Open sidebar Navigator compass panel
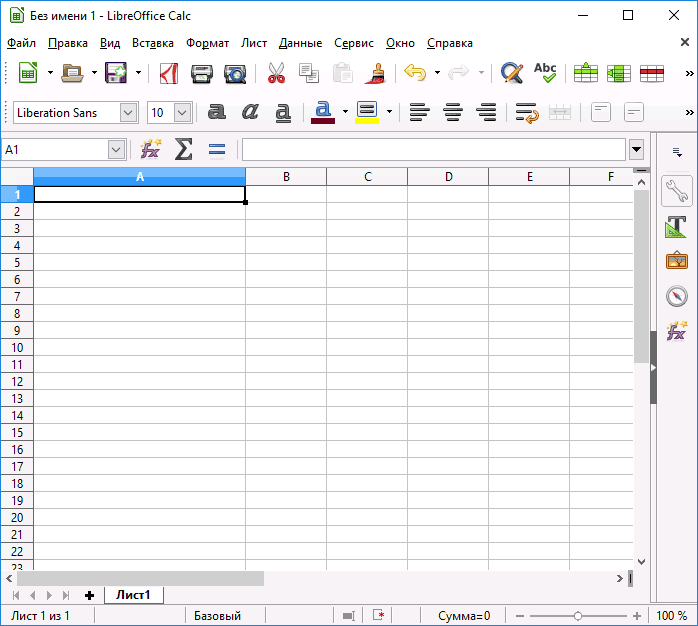 point(677,296)
